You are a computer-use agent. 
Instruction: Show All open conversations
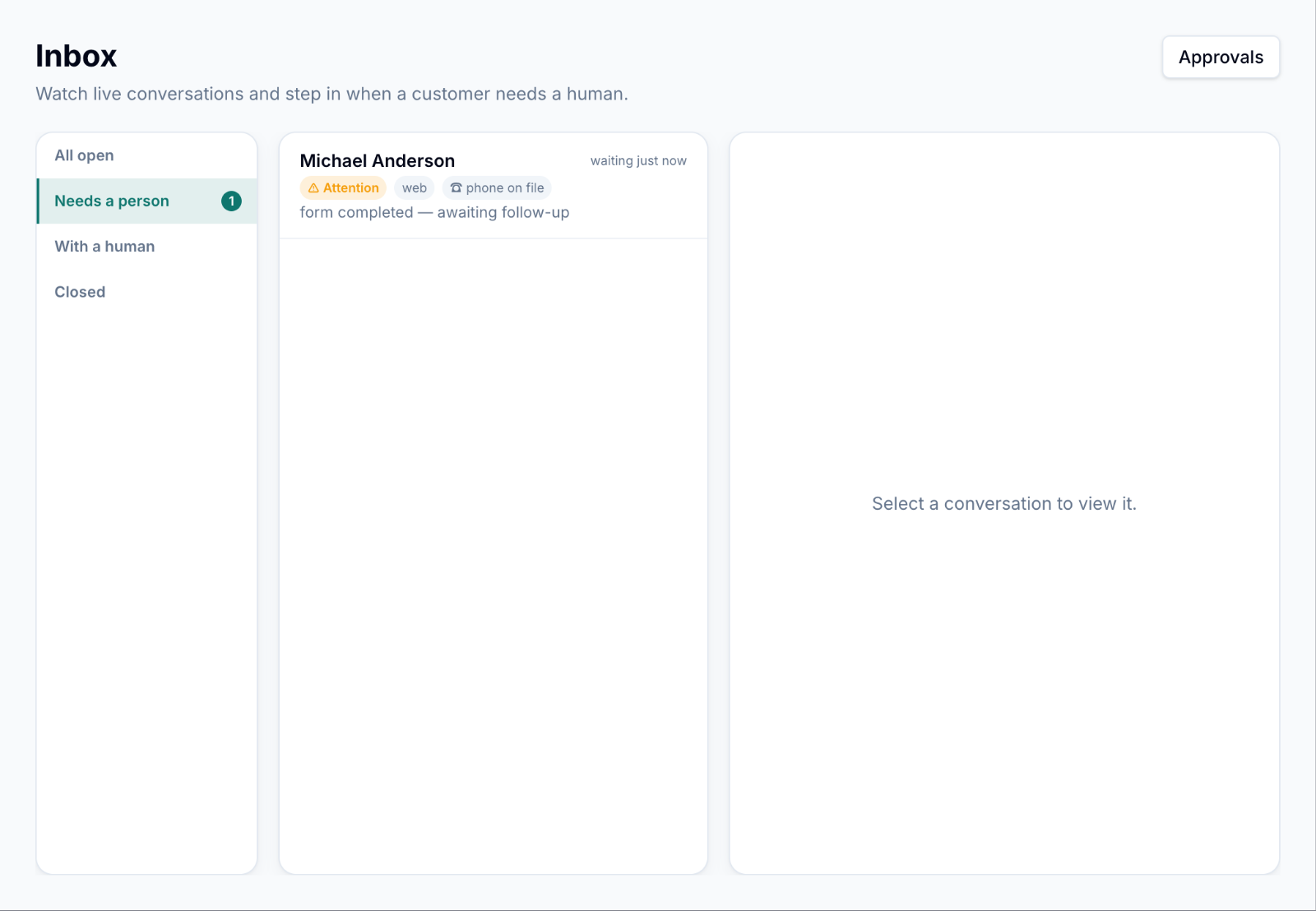pyautogui.click(x=146, y=155)
